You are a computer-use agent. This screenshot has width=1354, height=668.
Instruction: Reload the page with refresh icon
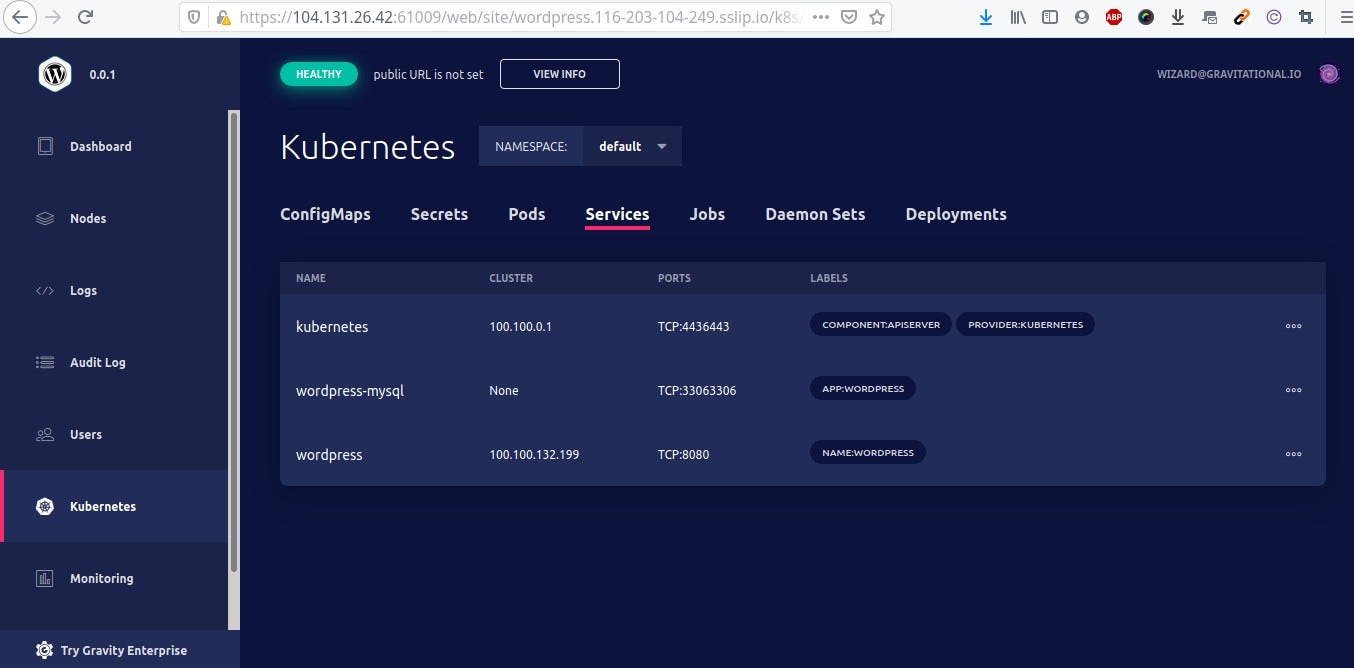click(x=86, y=17)
